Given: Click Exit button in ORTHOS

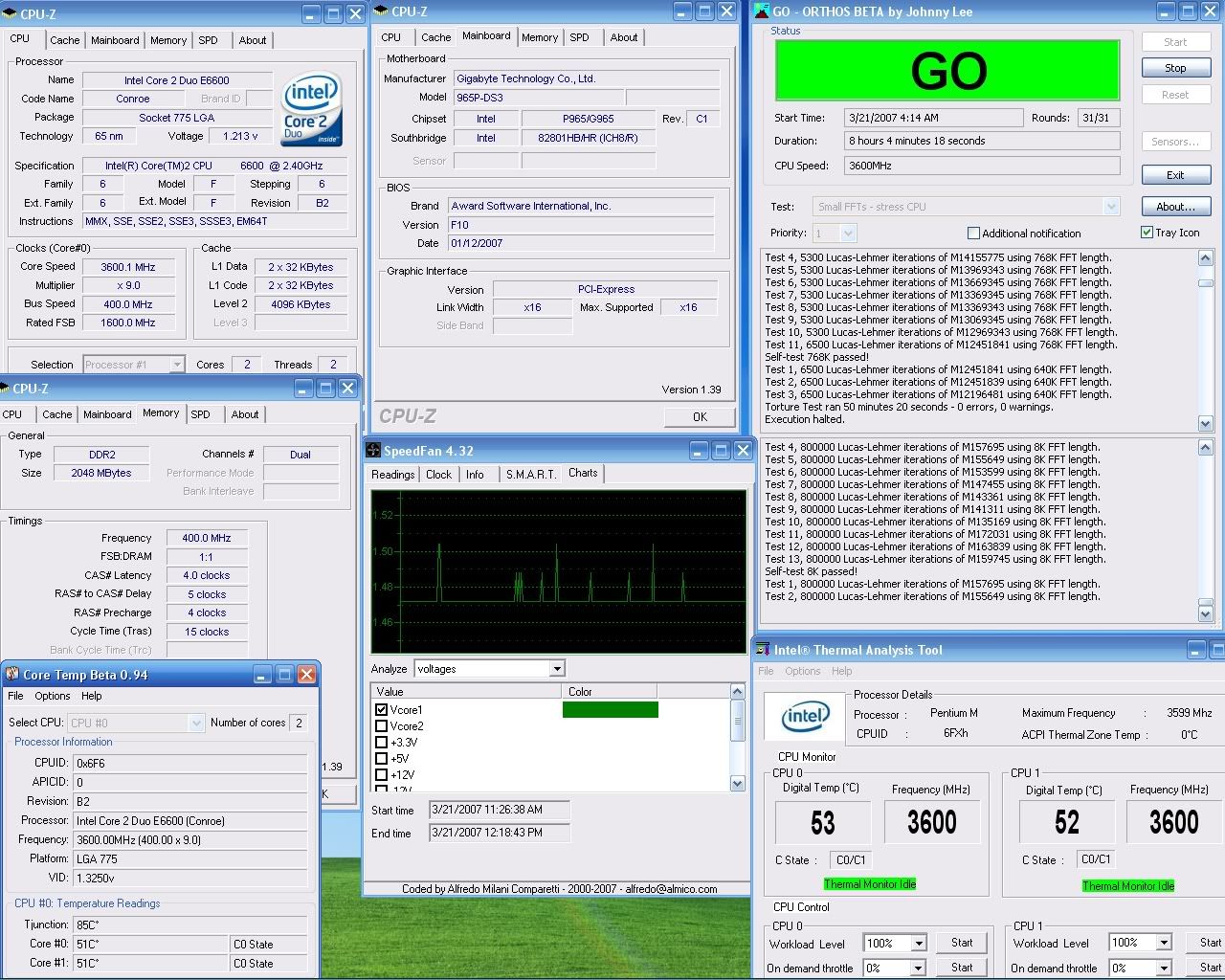Looking at the screenshot, I should click(x=1175, y=175).
